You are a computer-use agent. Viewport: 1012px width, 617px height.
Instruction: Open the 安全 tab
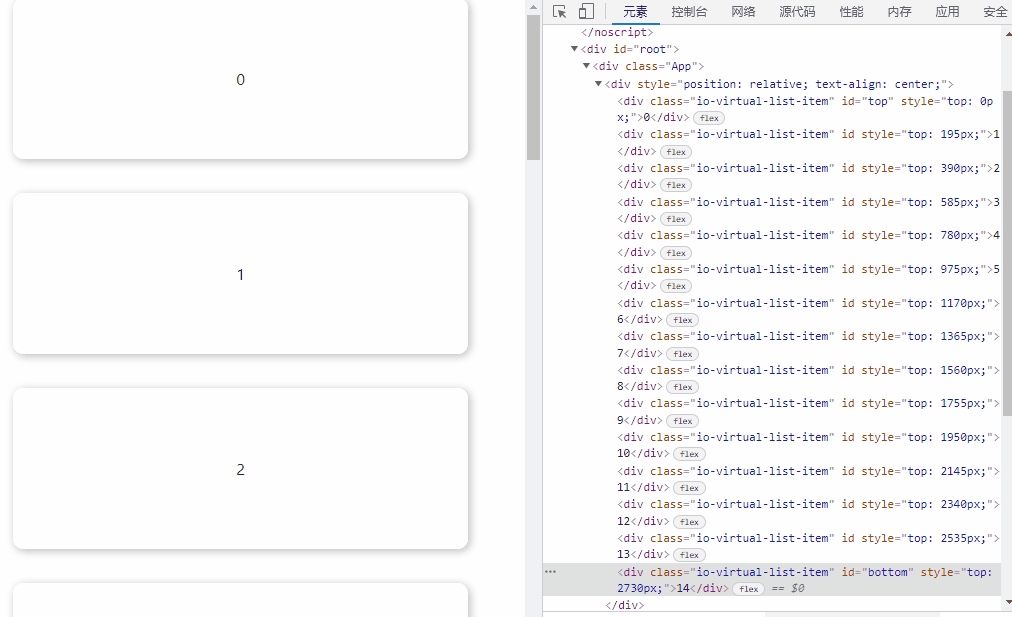[x=995, y=12]
